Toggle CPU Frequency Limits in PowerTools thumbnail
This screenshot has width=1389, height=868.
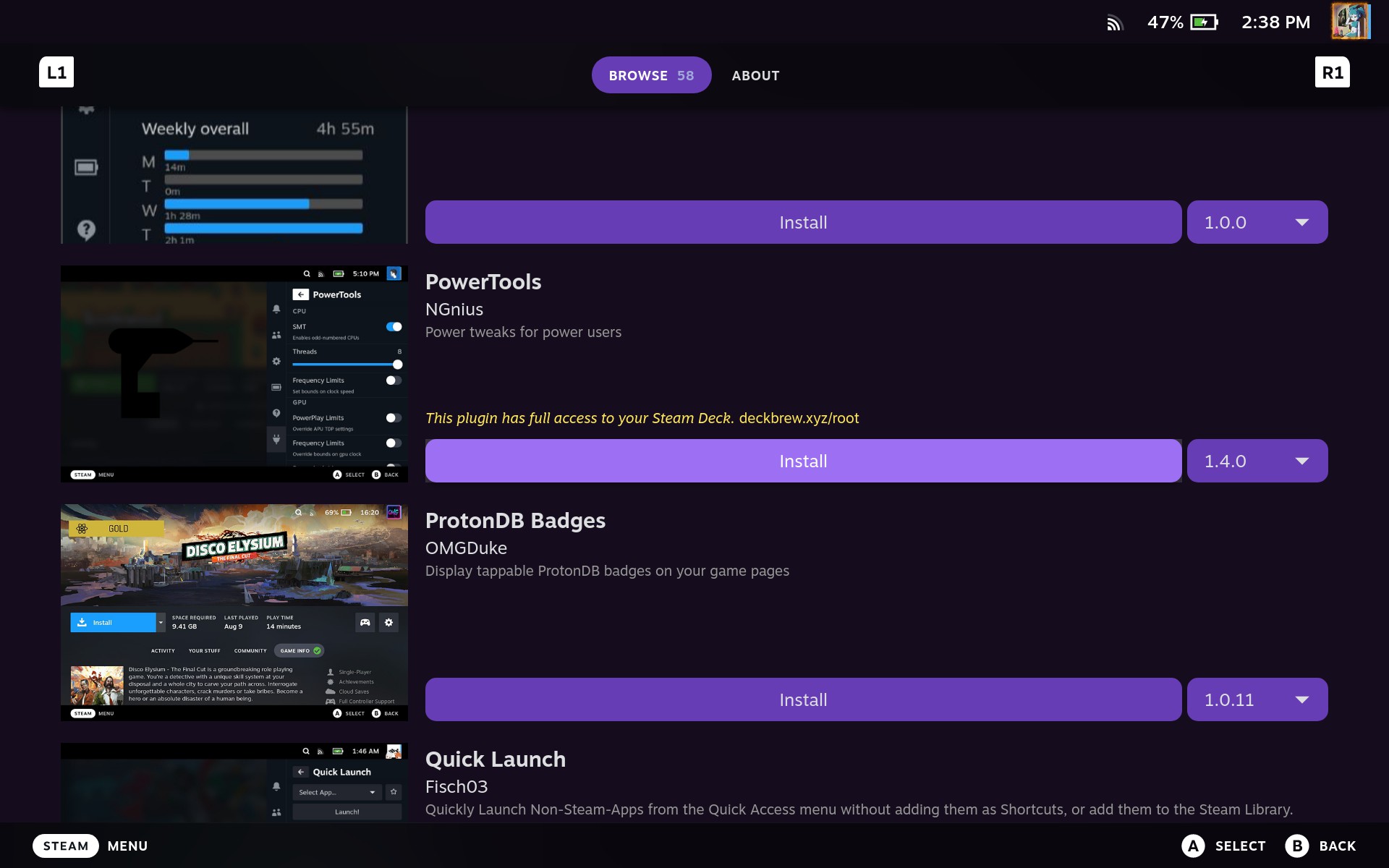pyautogui.click(x=394, y=380)
